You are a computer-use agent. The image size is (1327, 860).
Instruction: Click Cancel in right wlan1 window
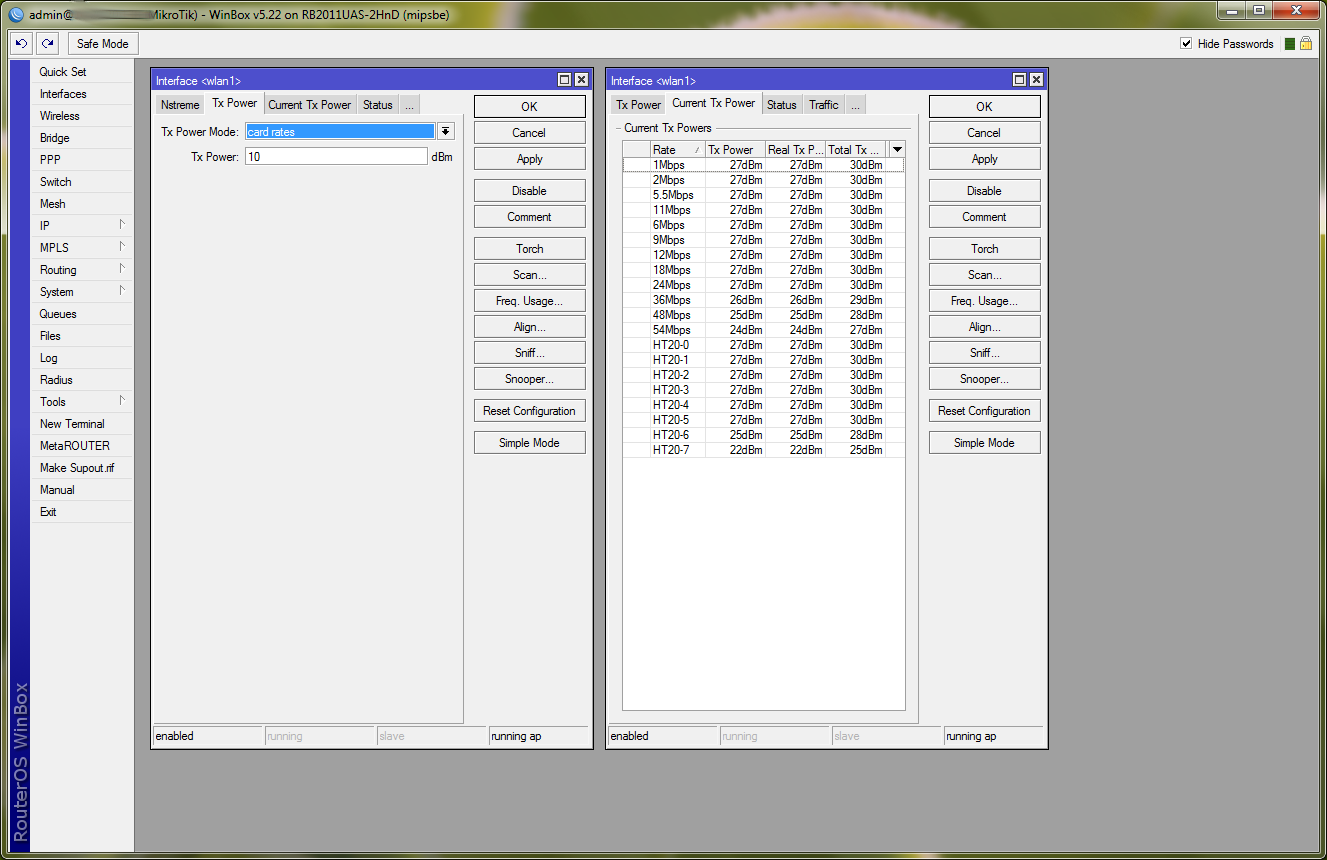(985, 133)
